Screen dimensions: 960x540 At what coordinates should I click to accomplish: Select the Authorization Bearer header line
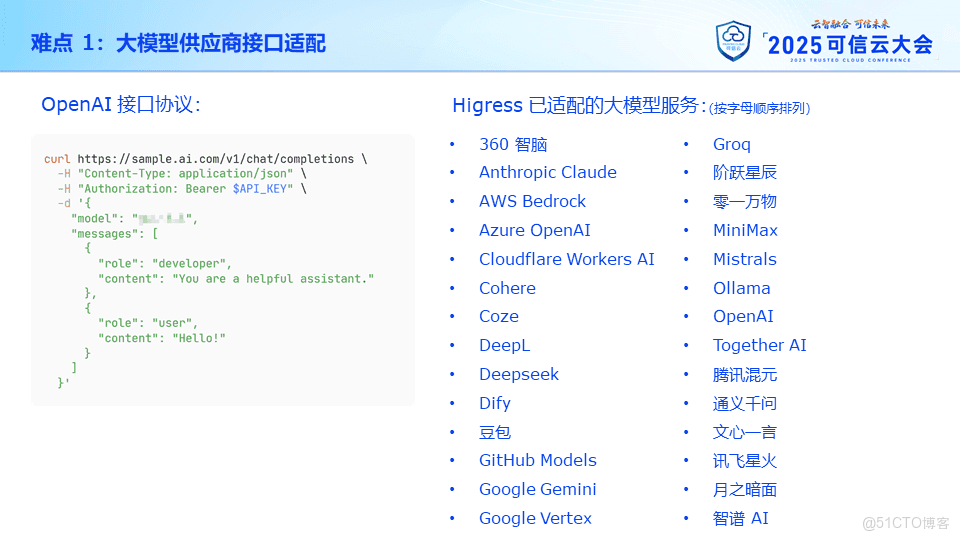[182, 189]
